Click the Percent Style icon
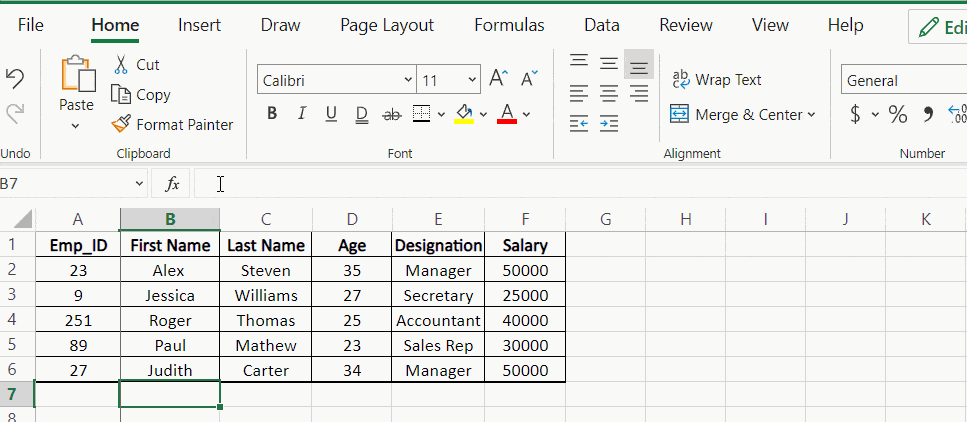 pyautogui.click(x=898, y=115)
